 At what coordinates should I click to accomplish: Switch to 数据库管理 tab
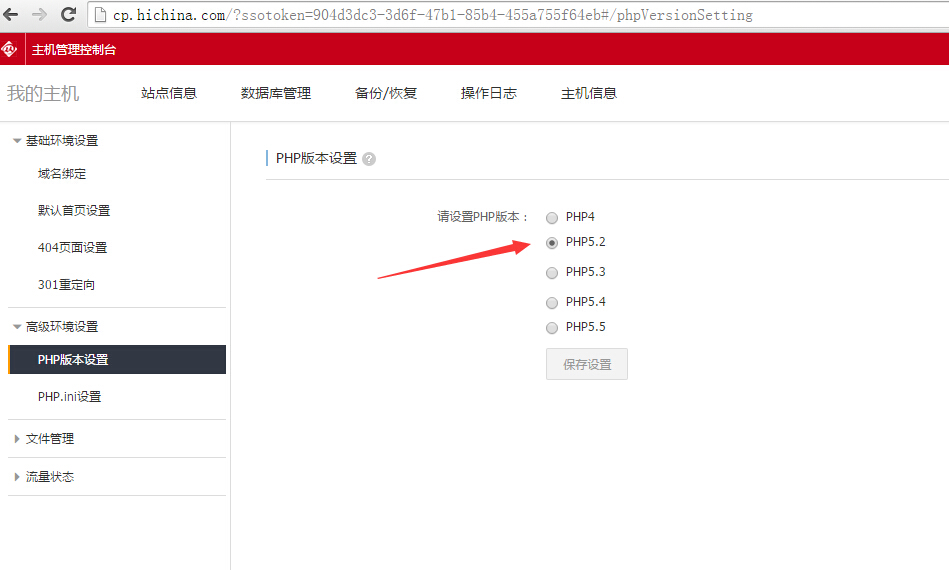pyautogui.click(x=276, y=93)
